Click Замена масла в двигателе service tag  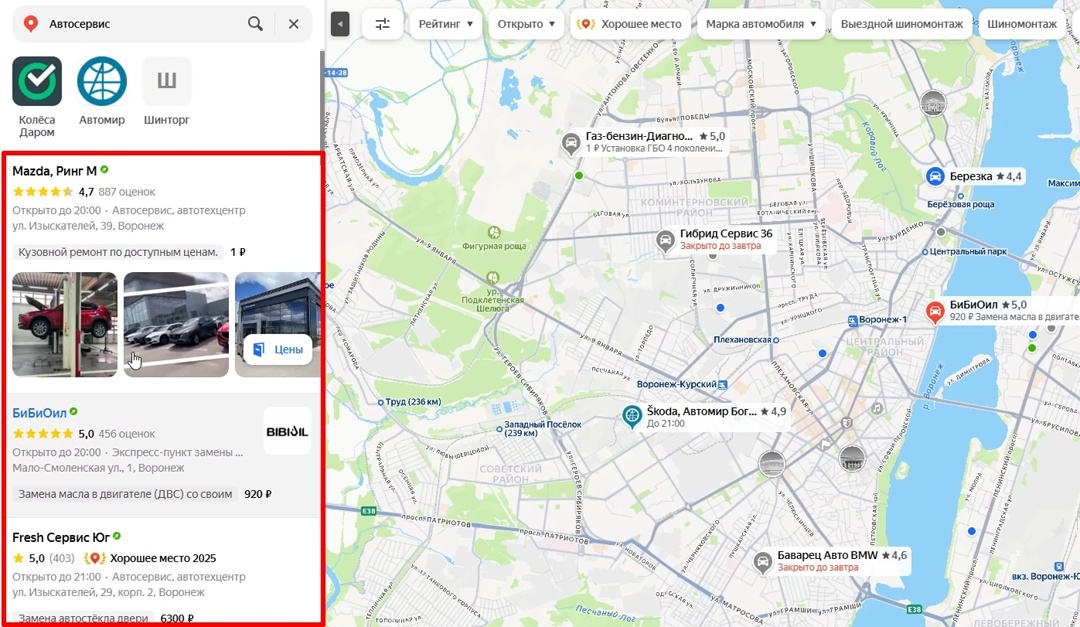tap(125, 494)
